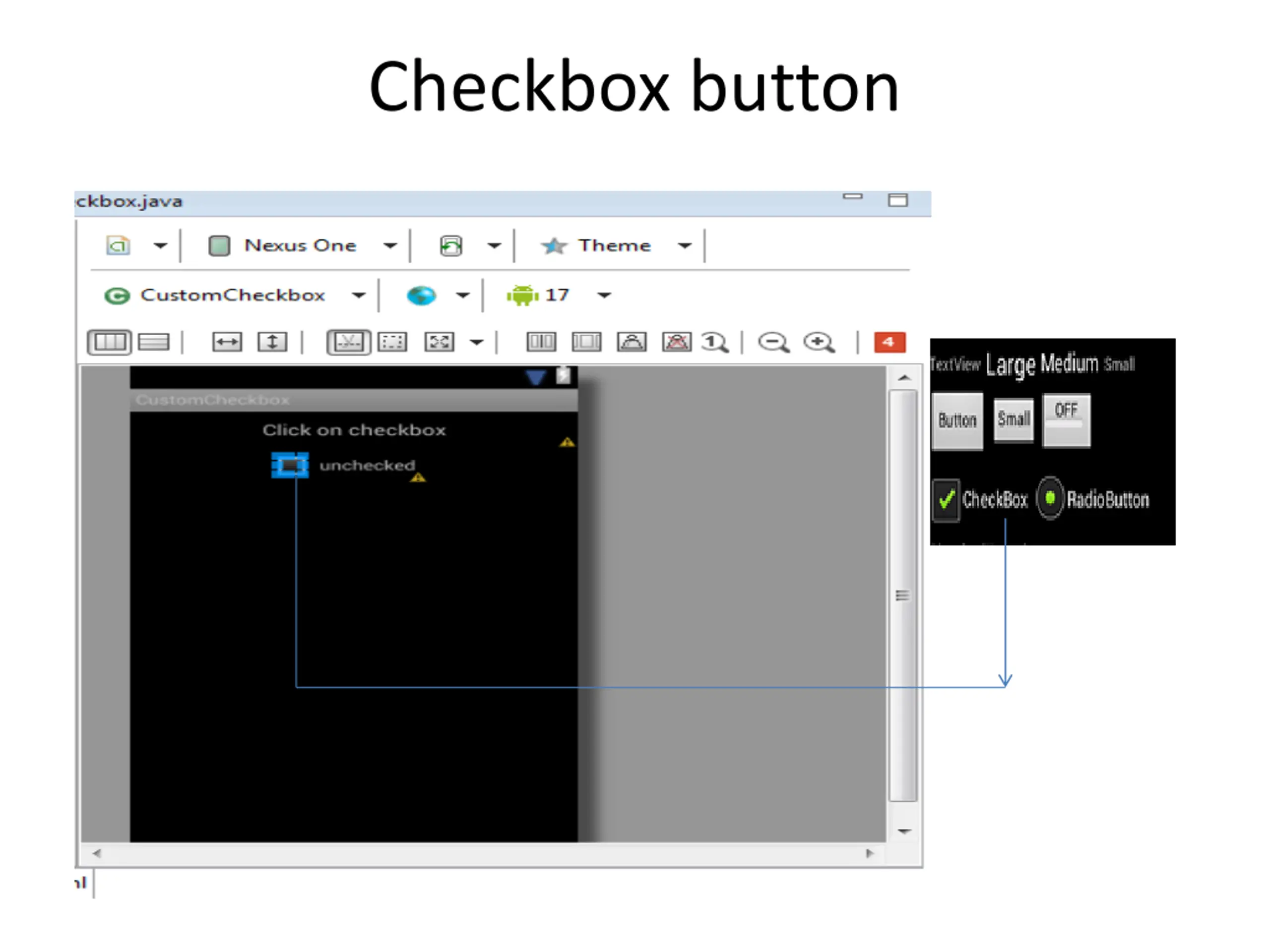Click the zoom to 100% icon

click(715, 343)
